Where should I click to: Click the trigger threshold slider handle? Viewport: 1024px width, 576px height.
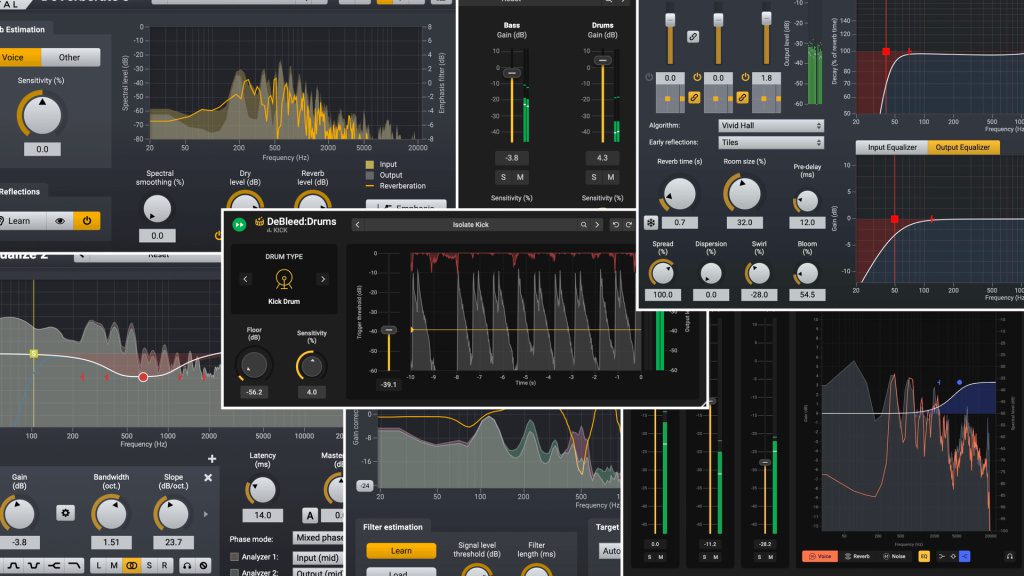388,330
